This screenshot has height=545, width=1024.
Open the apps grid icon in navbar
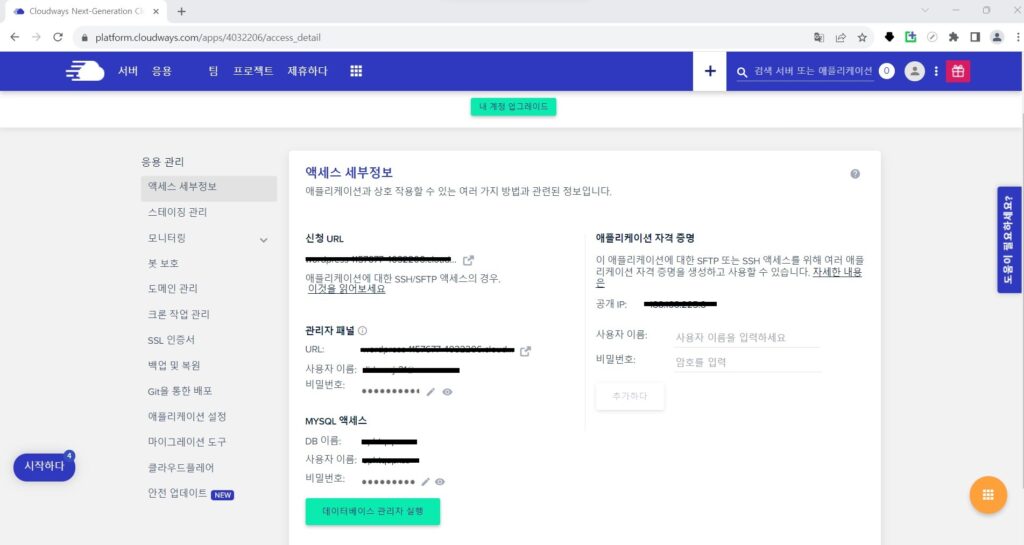tap(356, 71)
